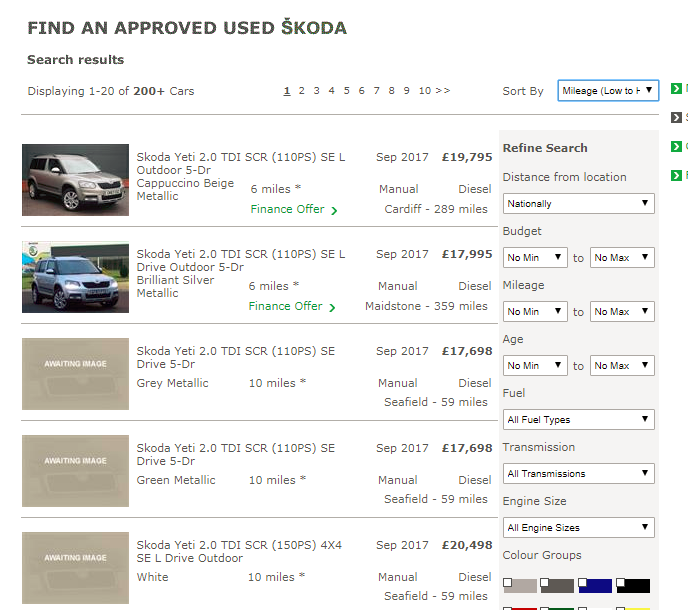Viewport: 688px width, 610px height.
Task: Tick the light grey colour group checkbox
Action: pyautogui.click(x=508, y=582)
